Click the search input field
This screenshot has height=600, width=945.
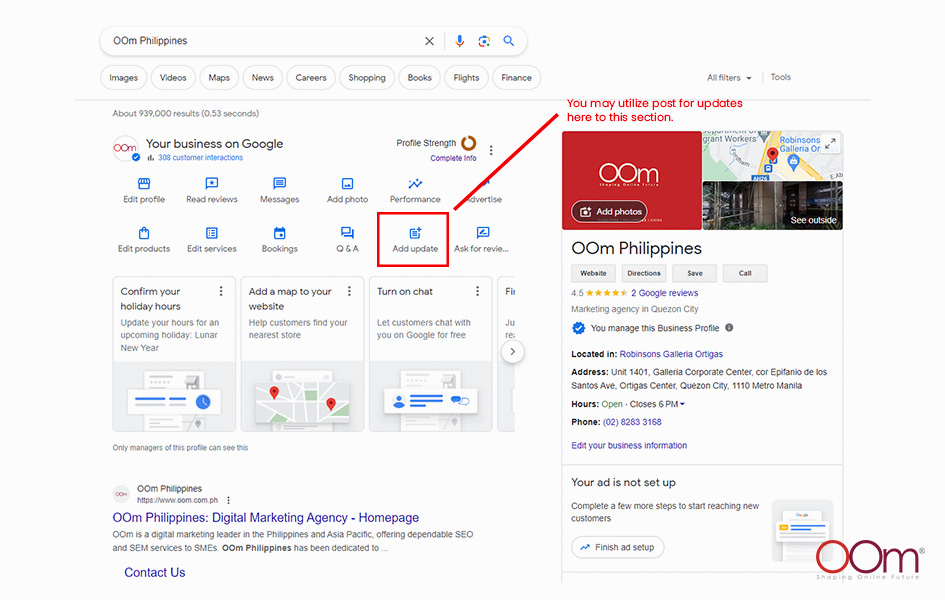click(260, 41)
